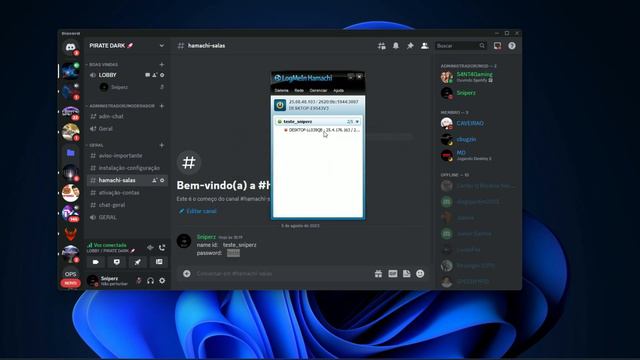
Task: Open the emoji picker
Action: pyautogui.click(x=420, y=273)
